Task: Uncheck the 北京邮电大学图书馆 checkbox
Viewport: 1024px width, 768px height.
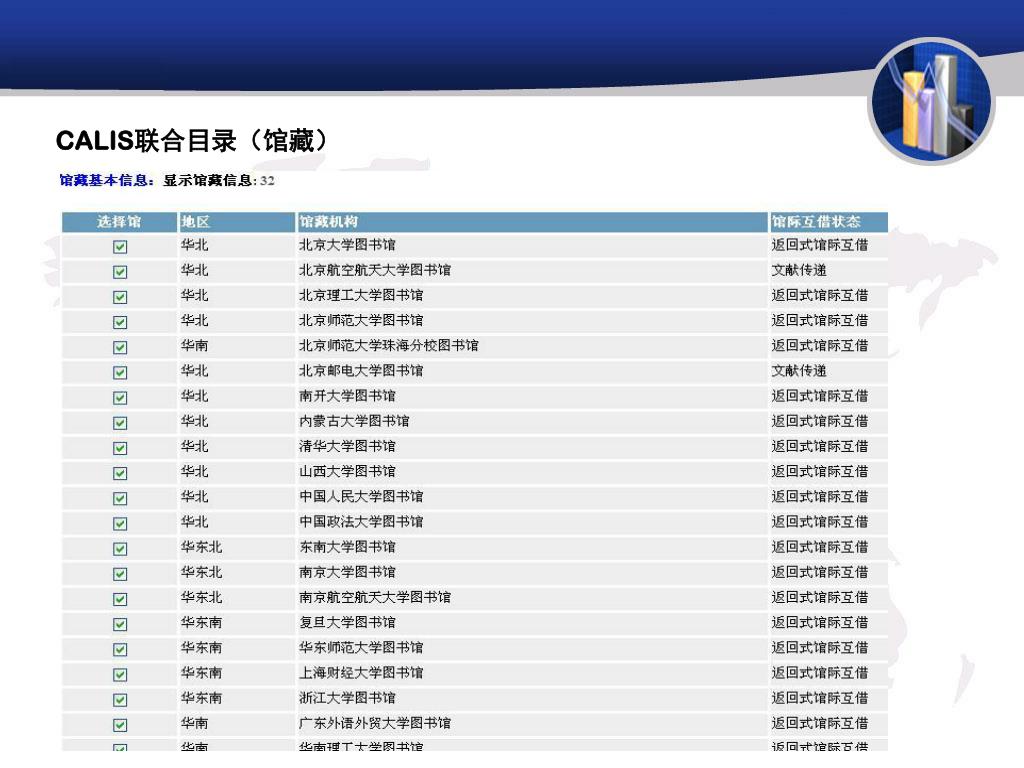Action: pyautogui.click(x=120, y=372)
